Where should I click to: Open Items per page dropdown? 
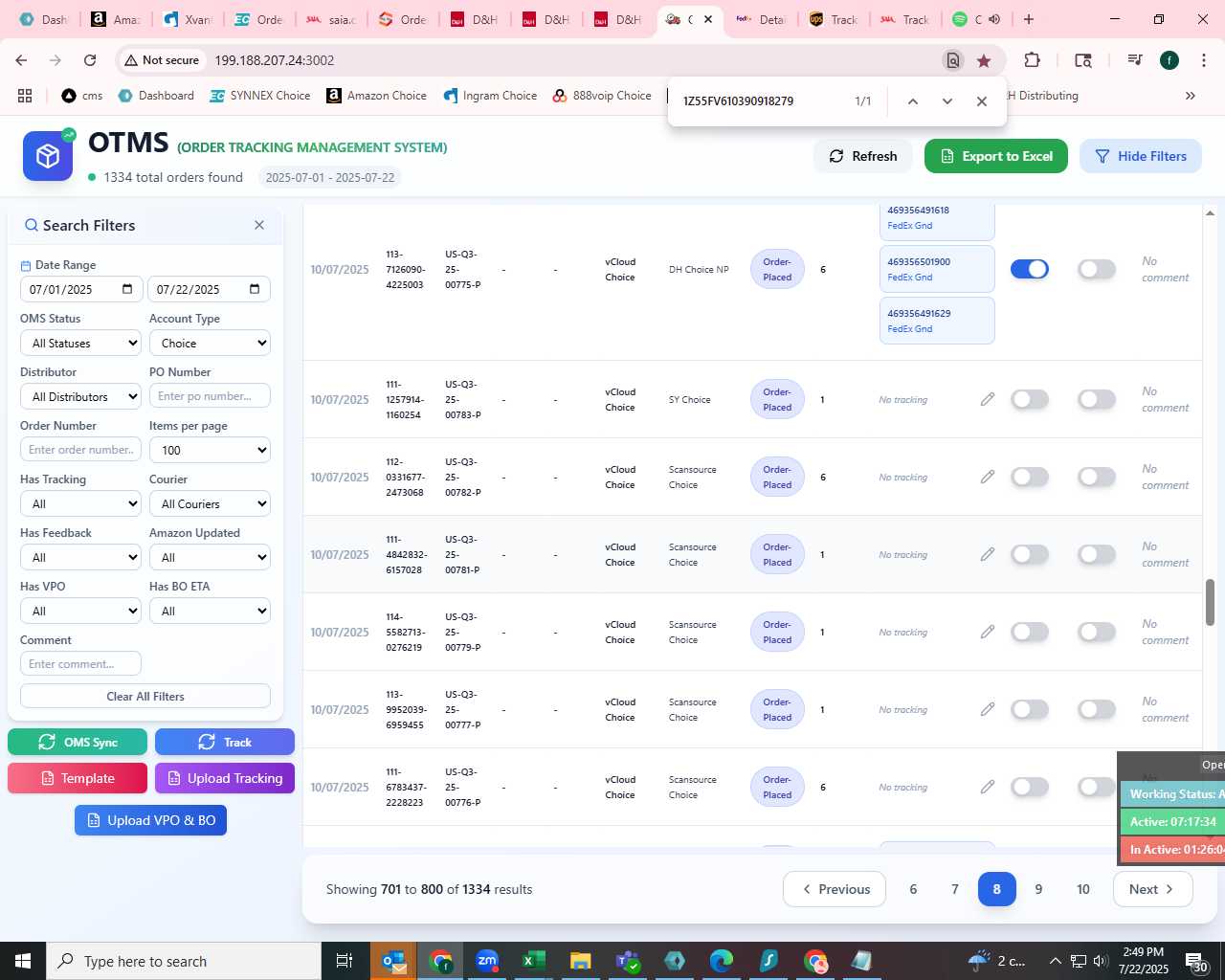coord(210,450)
